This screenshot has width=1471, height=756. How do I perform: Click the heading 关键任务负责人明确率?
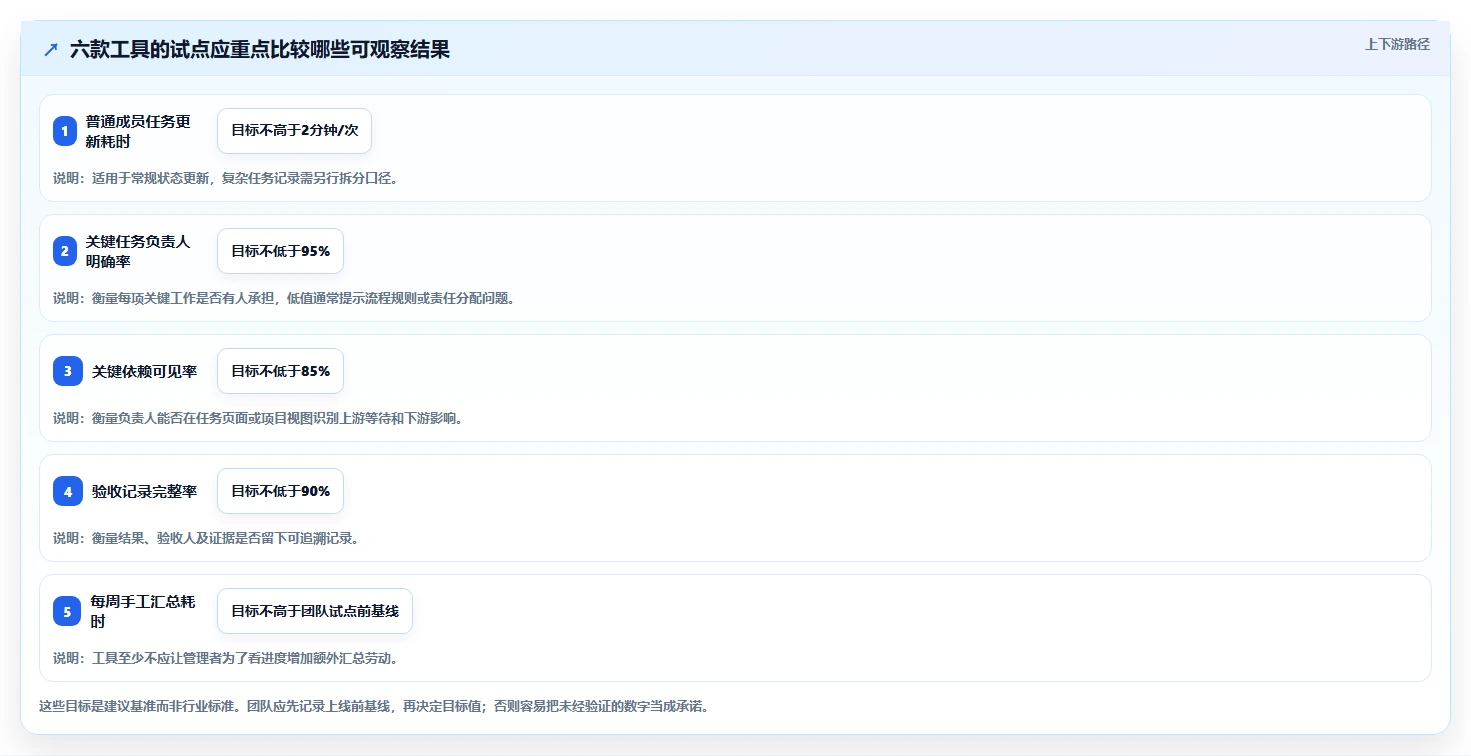pyautogui.click(x=138, y=251)
